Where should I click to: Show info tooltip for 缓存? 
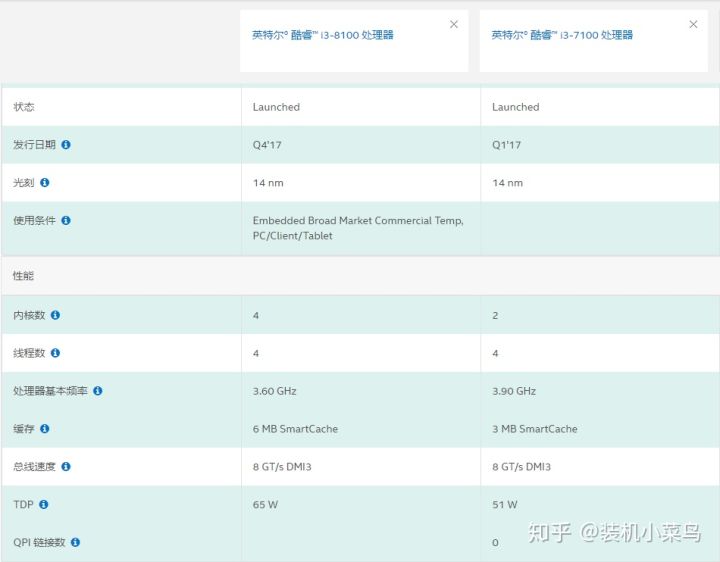pos(45,429)
